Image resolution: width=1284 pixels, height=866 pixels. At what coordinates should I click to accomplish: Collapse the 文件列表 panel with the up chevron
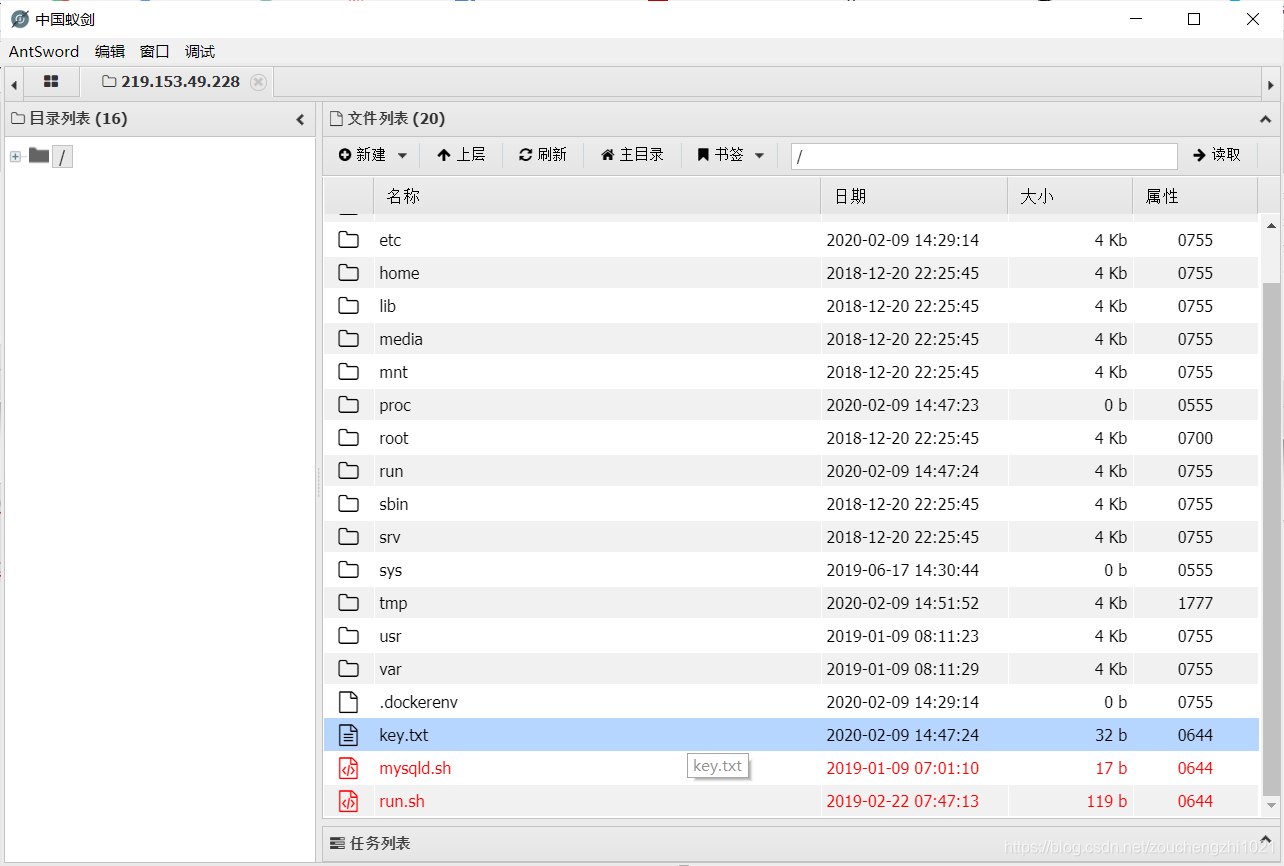1263,119
